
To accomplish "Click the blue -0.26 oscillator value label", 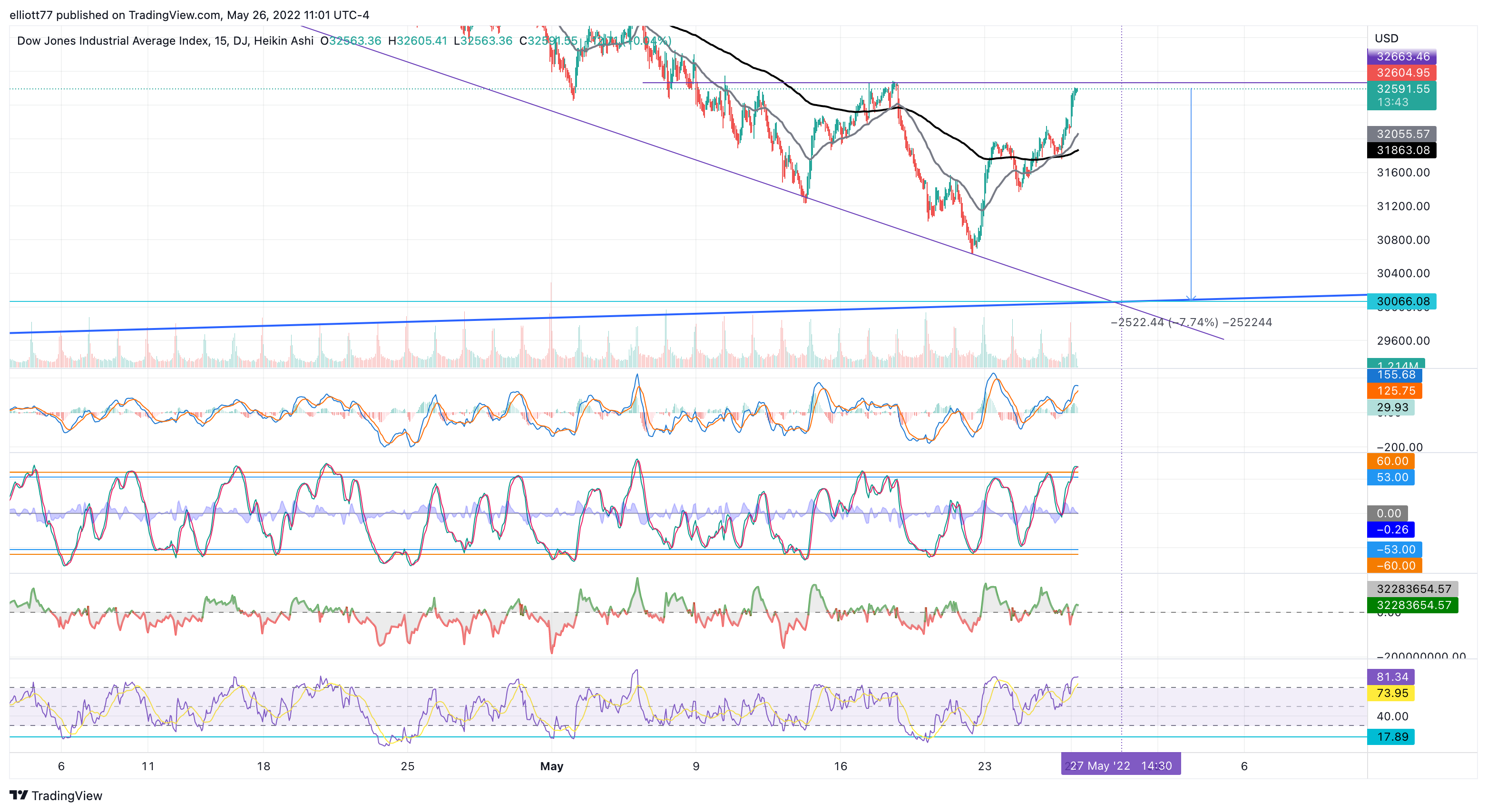I will pos(1390,530).
